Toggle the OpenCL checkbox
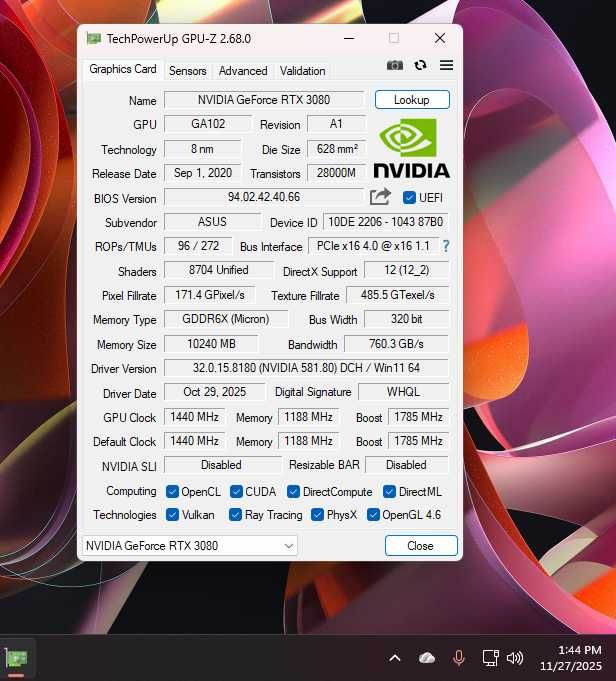Image resolution: width=616 pixels, height=681 pixels. coord(172,492)
